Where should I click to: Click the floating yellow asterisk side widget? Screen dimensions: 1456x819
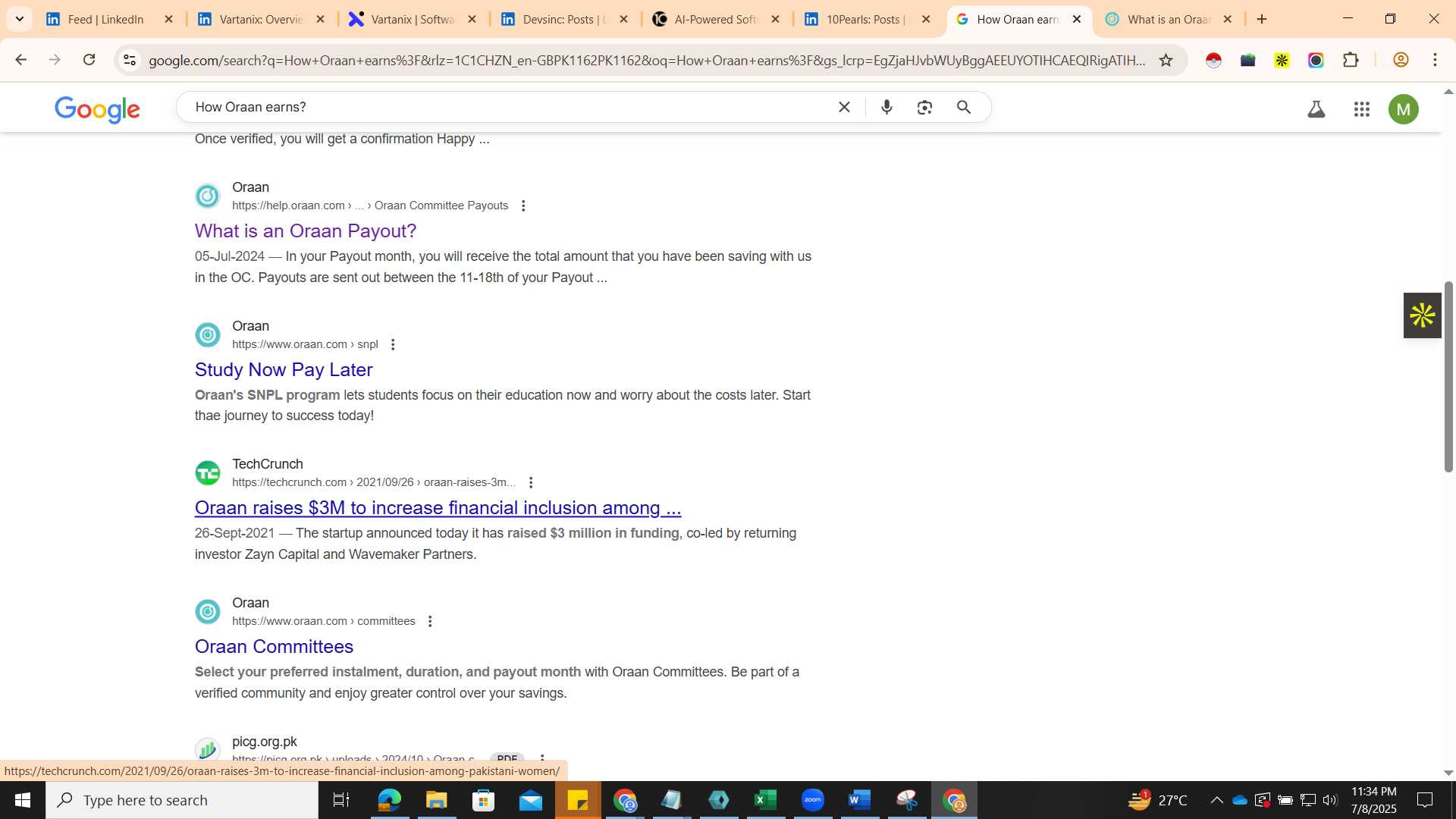1422,315
